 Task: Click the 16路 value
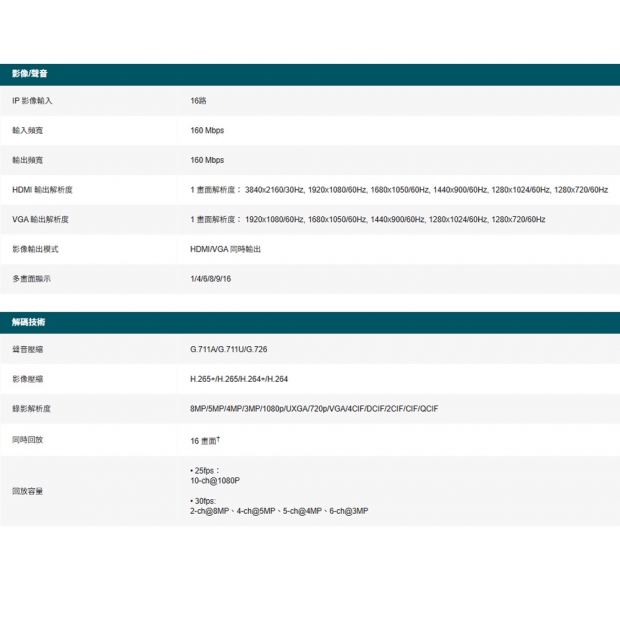click(x=198, y=101)
